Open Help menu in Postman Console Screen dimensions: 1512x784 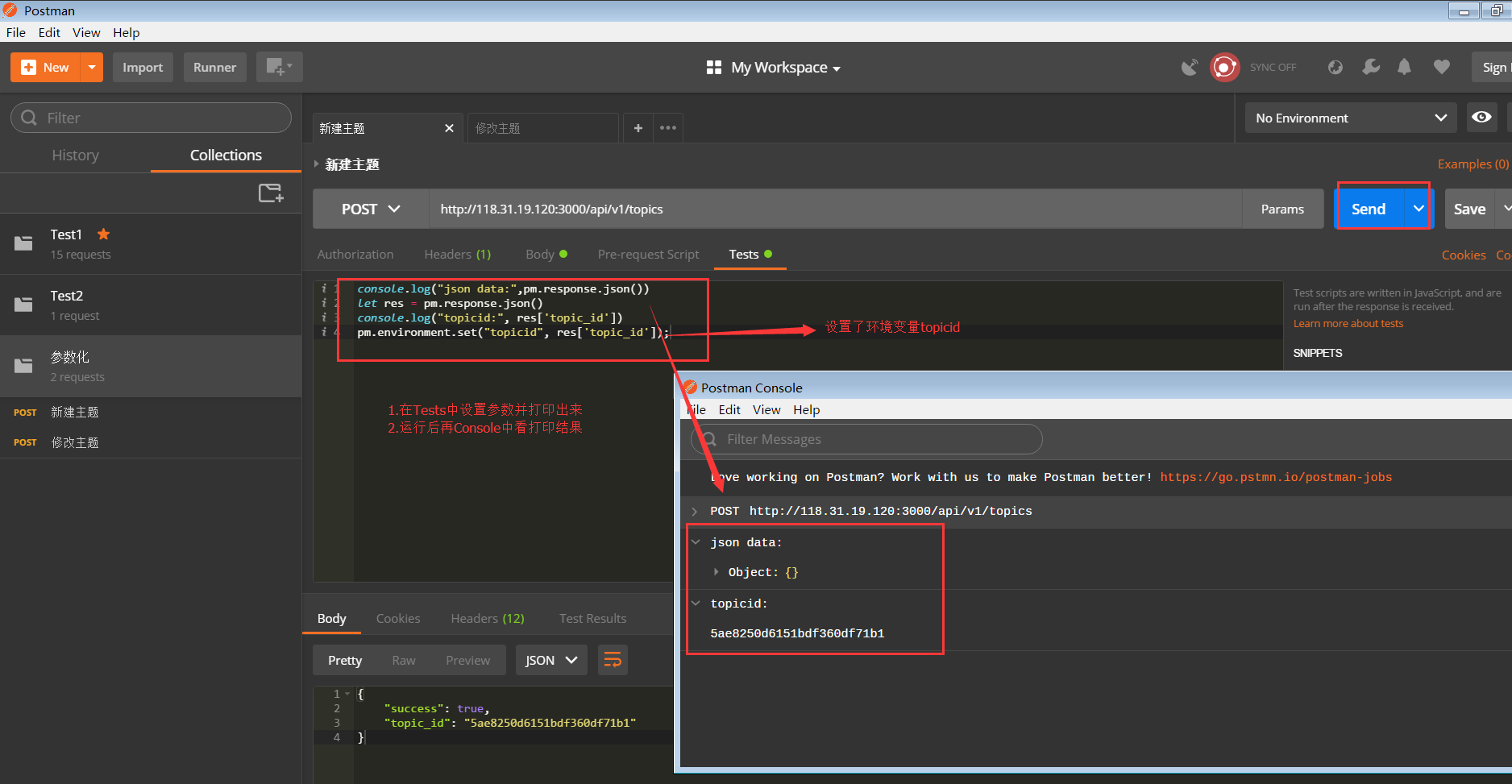[806, 409]
